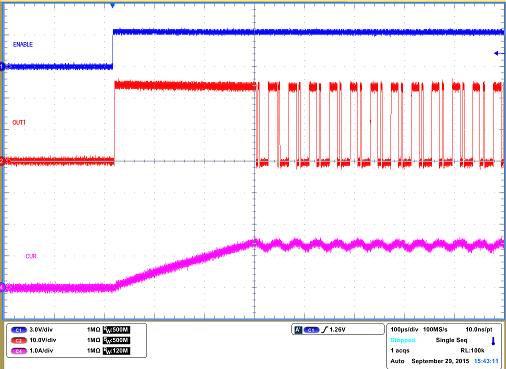Screen dimensions: 506x369
Task: Click the red C2 channel badge
Action: pos(19,340)
